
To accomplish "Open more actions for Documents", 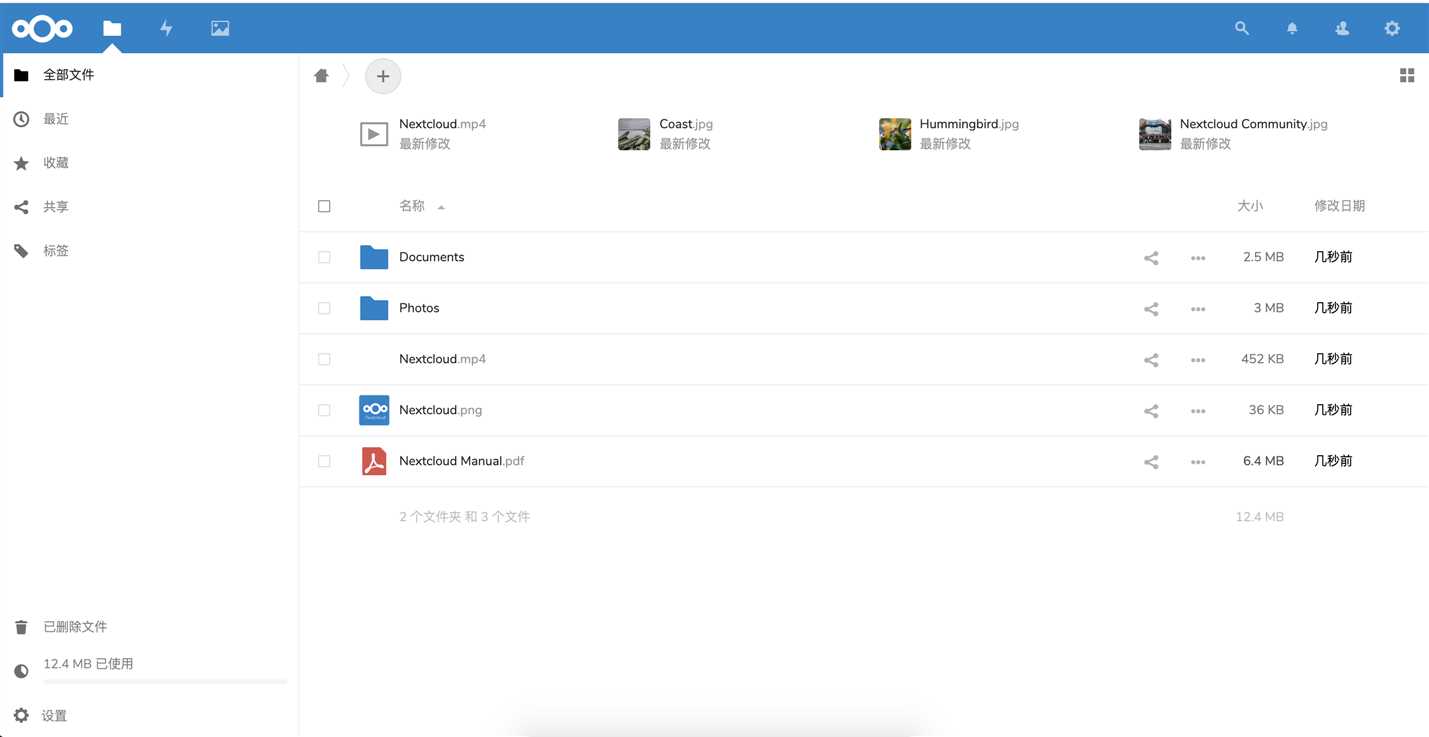I will [x=1198, y=258].
